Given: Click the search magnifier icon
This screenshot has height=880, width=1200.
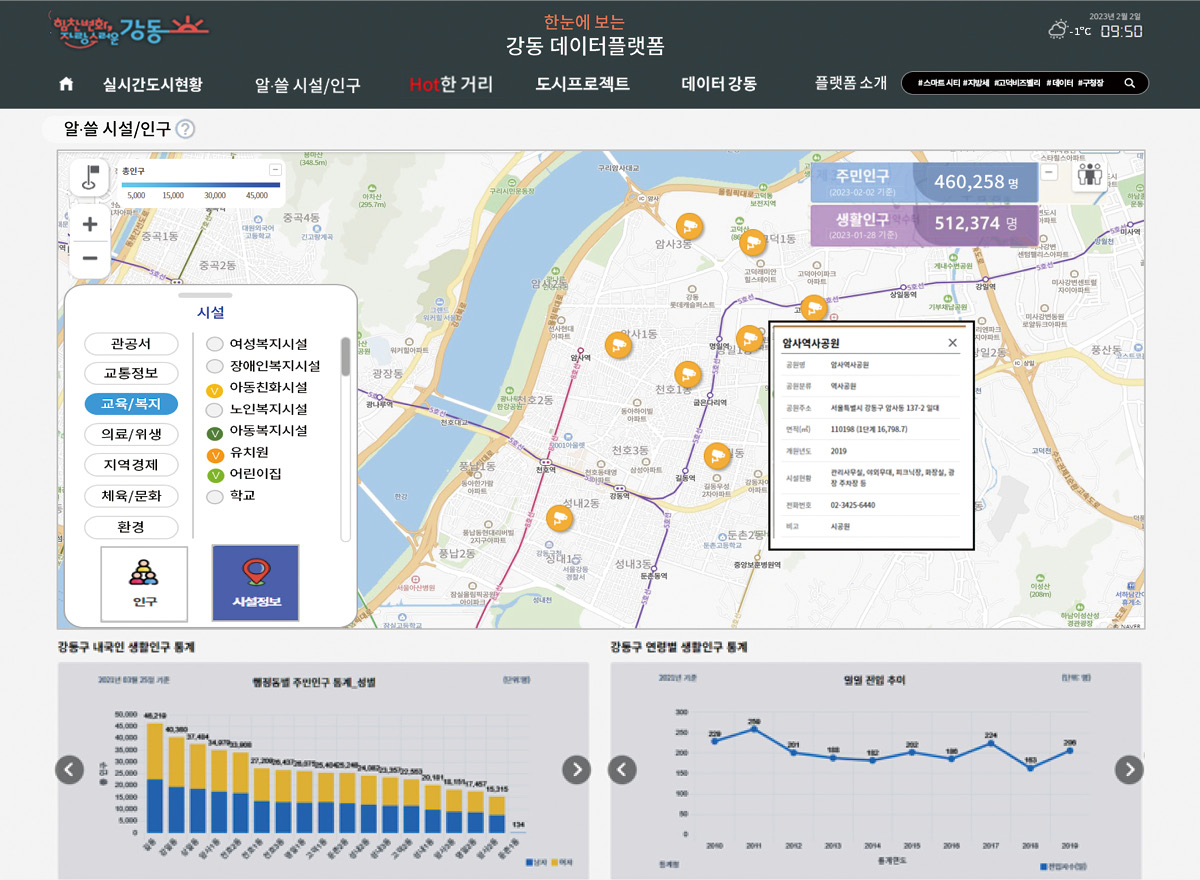Looking at the screenshot, I should (x=1129, y=84).
